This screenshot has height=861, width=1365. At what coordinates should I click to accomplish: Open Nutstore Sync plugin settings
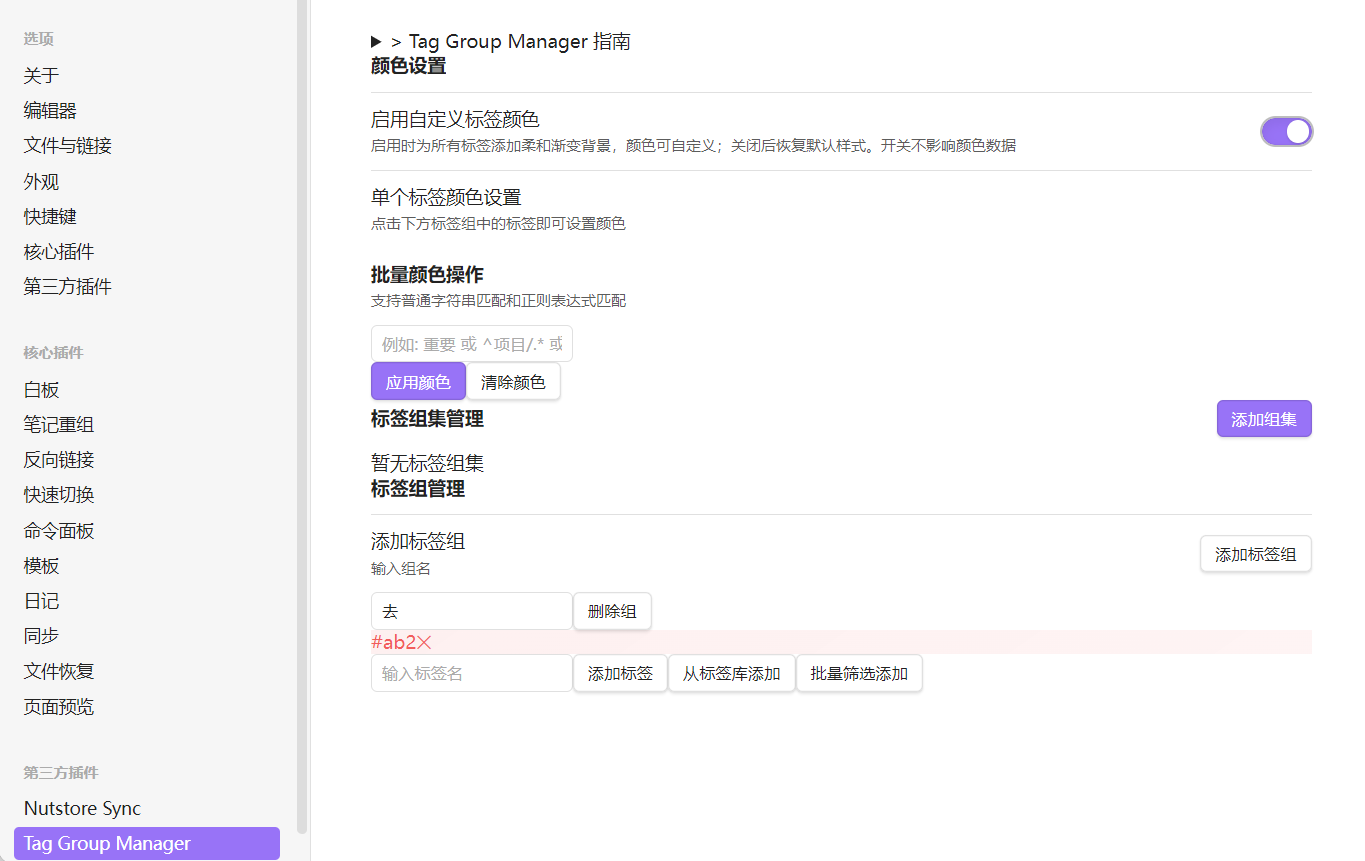pos(82,809)
